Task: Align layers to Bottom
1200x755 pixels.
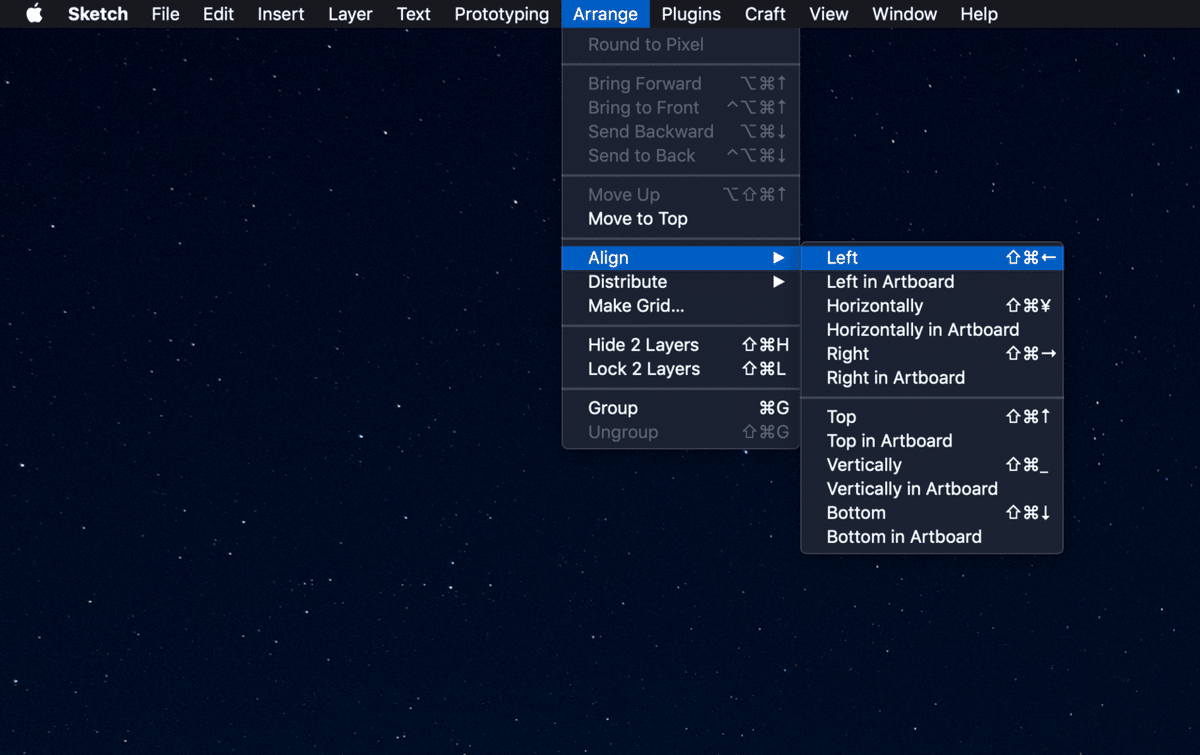Action: click(932, 513)
